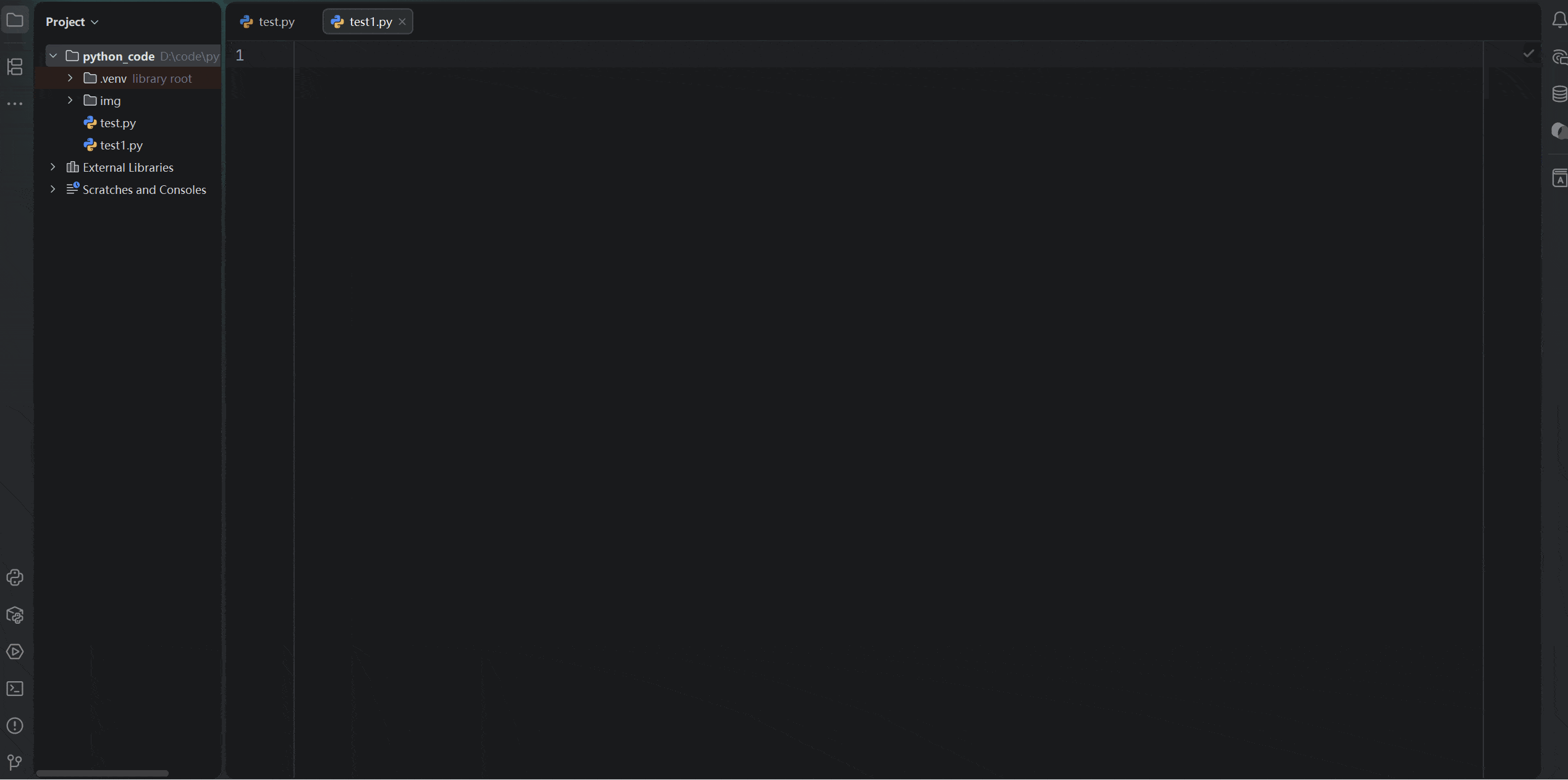The height and width of the screenshot is (780, 1568).
Task: Select test1.py in the project tree
Action: [121, 145]
